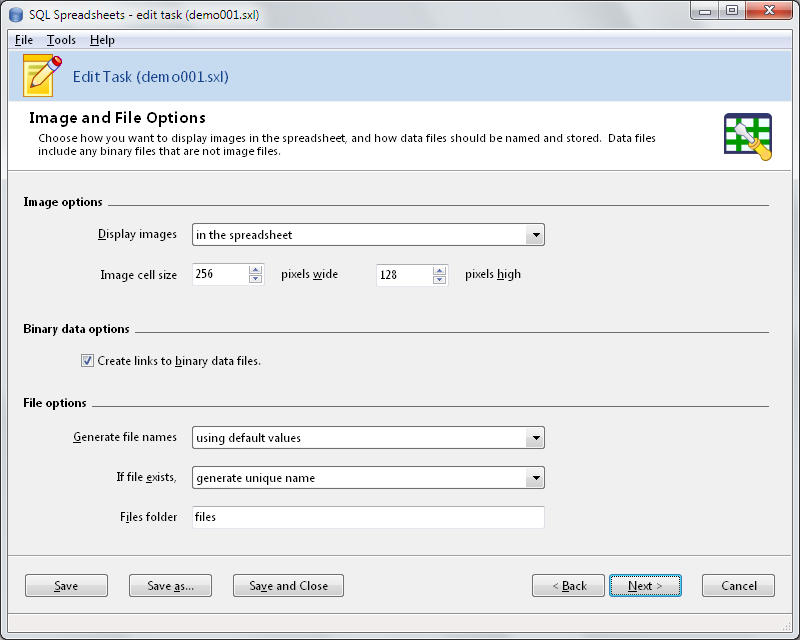Click the Files folder text field
Viewport: 800px width, 640px height.
click(368, 517)
